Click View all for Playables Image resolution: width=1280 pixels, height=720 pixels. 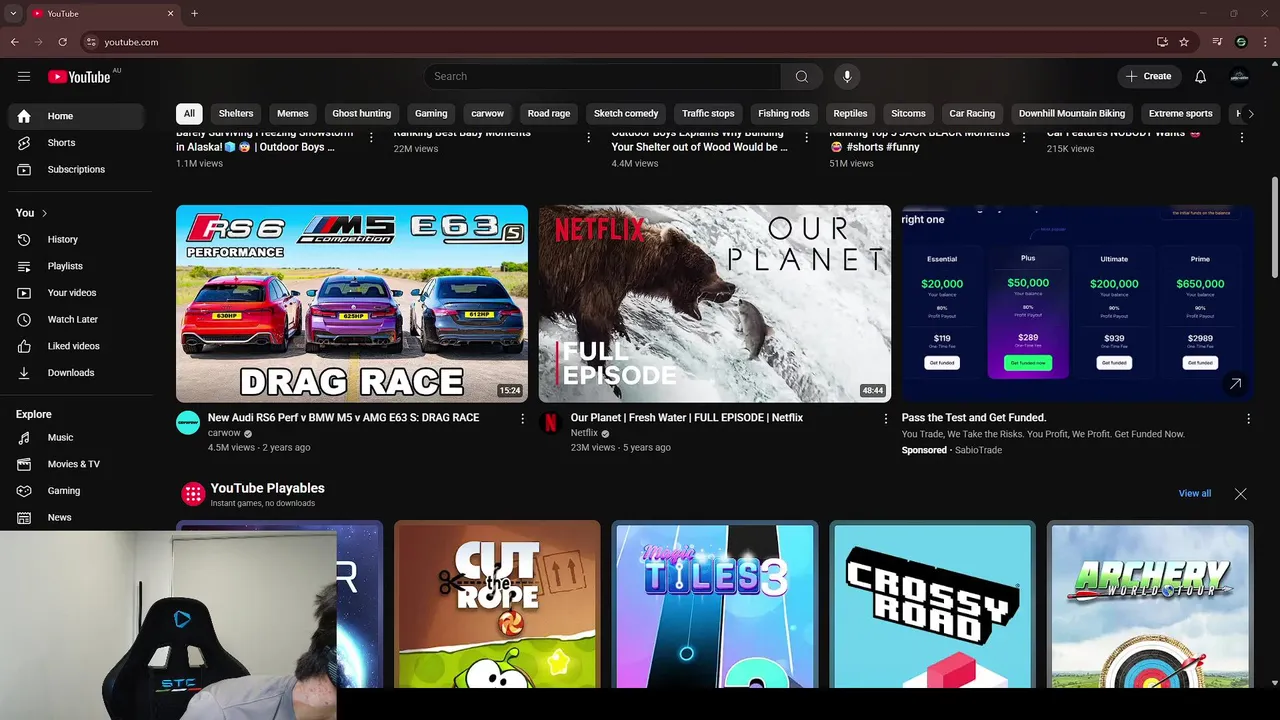point(1195,494)
